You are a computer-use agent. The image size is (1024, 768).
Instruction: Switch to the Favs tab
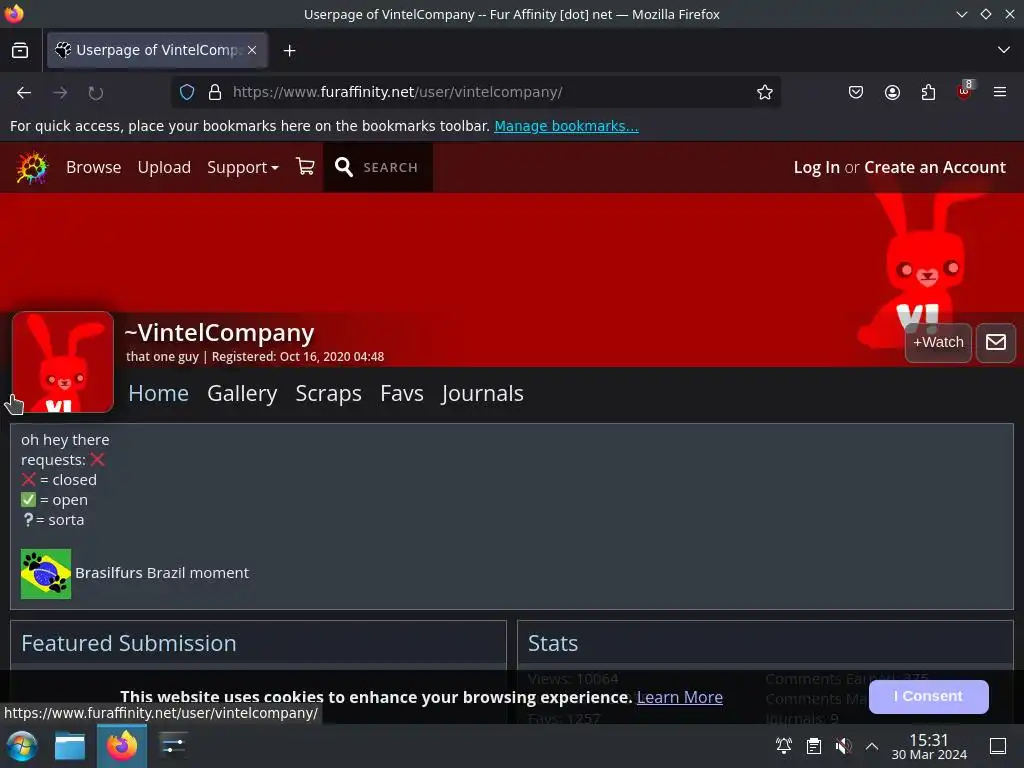402,393
